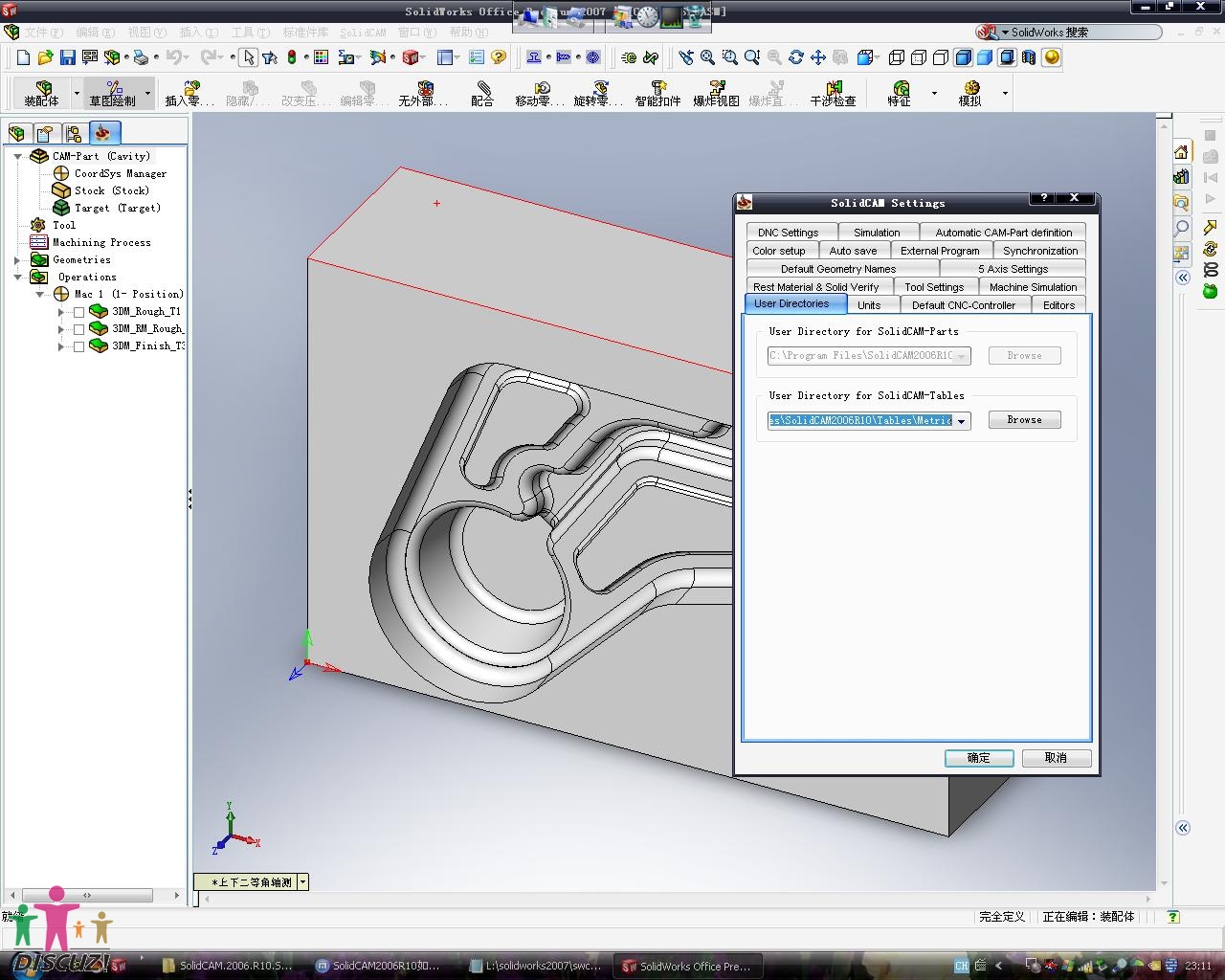Expand the 3DM_Rough_T1 operation node
The height and width of the screenshot is (980, 1225).
click(61, 312)
